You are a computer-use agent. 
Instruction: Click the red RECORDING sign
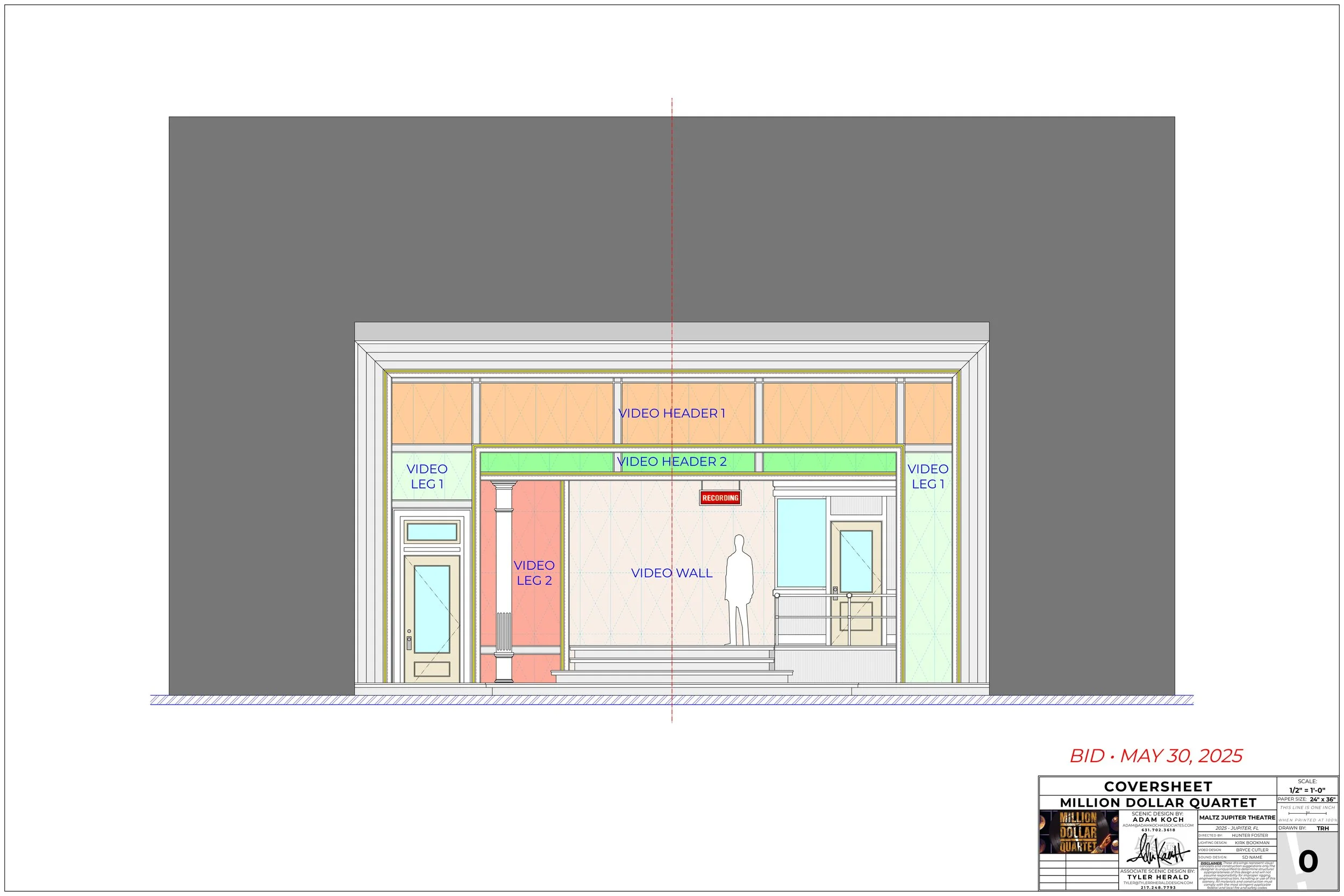coord(720,498)
